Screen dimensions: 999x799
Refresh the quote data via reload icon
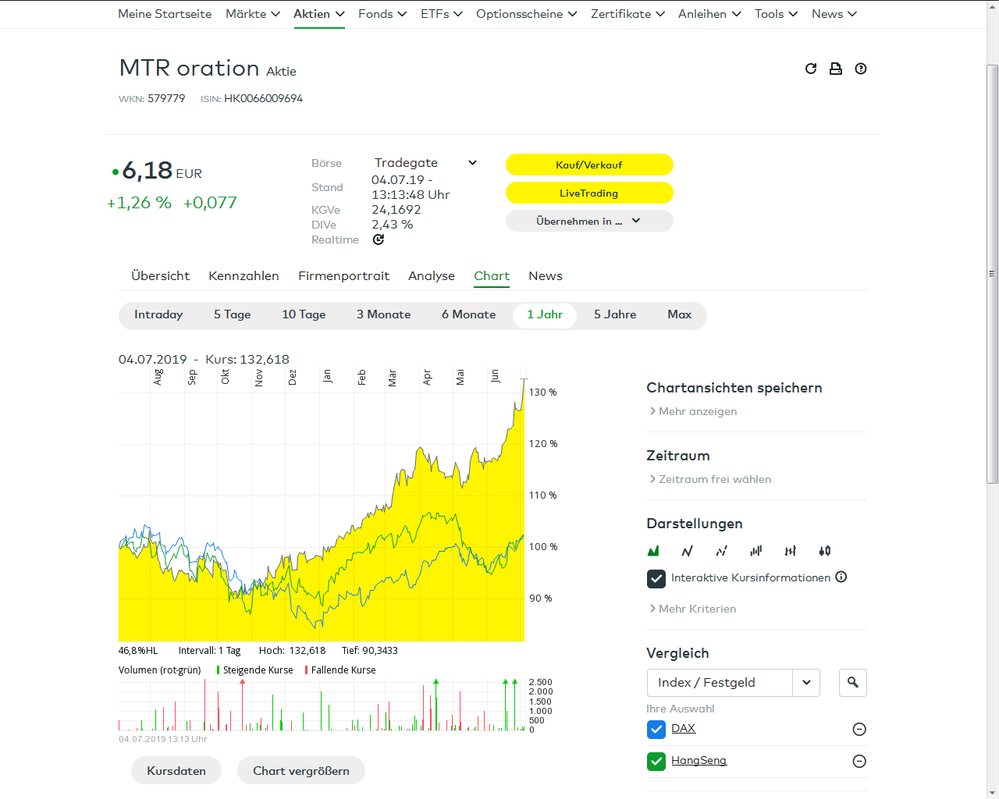[x=811, y=68]
